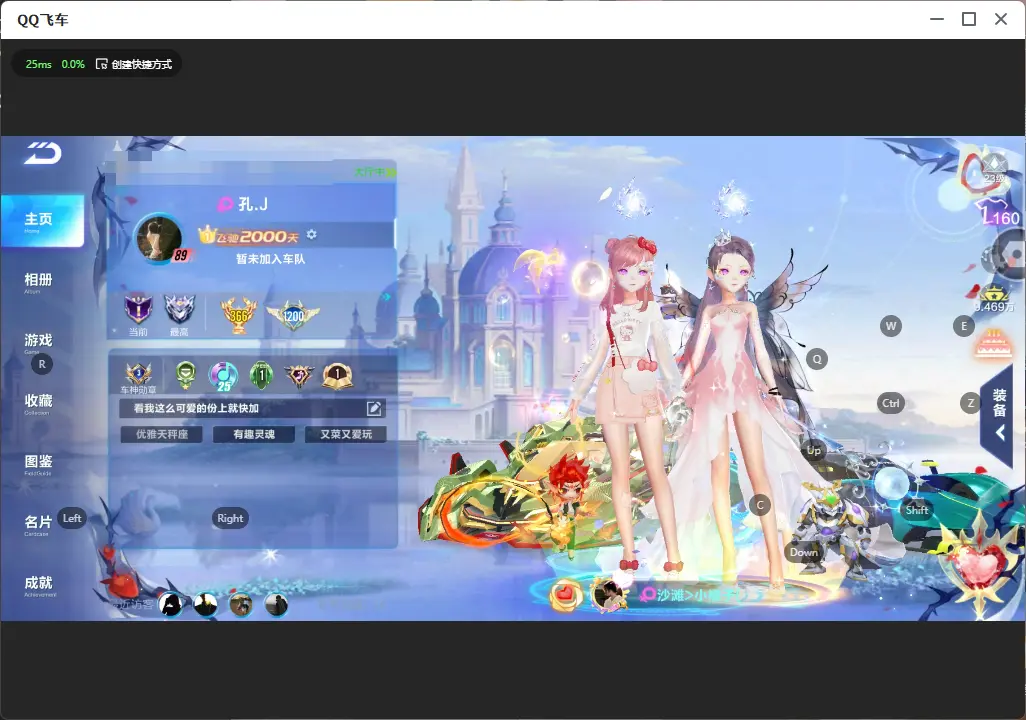This screenshot has height=720, width=1026.
Task: Click the music note 25 medal
Action: click(x=223, y=376)
